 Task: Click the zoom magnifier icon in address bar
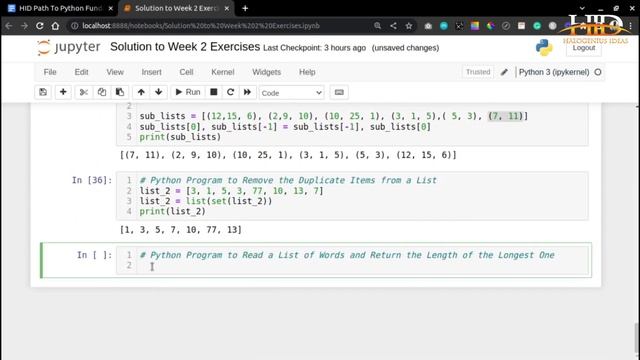(x=378, y=26)
